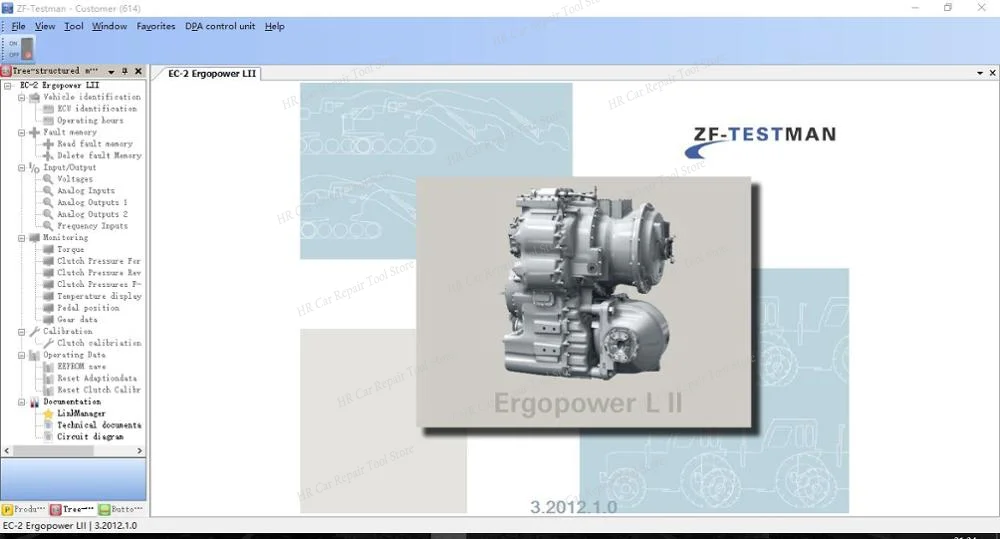Switch to the Produ... bottom panel tab

(x=24, y=509)
